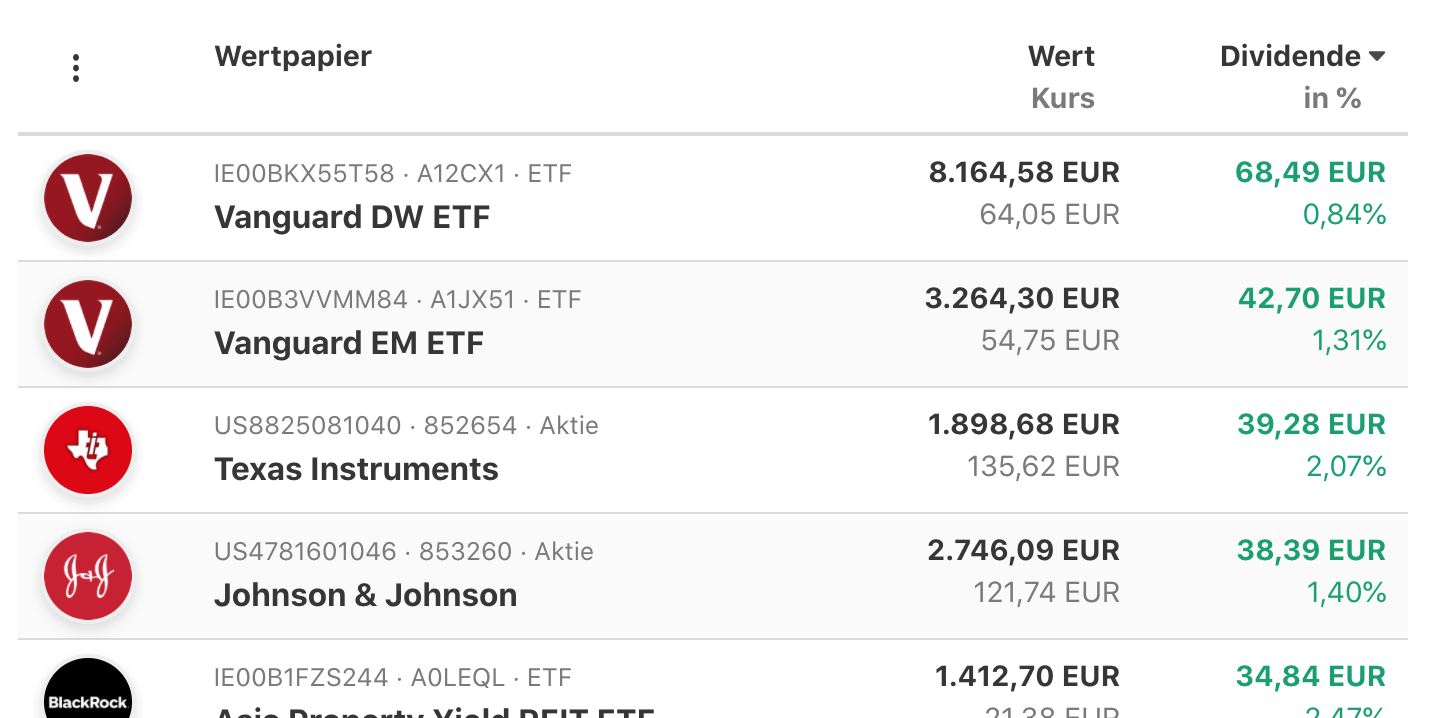Click the 2,07% dividend yield

click(x=1346, y=466)
